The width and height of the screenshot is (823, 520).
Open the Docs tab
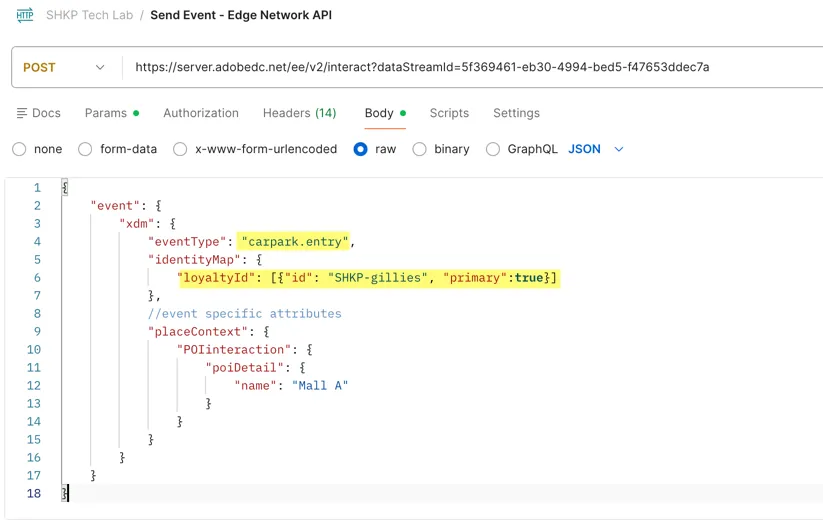coord(39,113)
